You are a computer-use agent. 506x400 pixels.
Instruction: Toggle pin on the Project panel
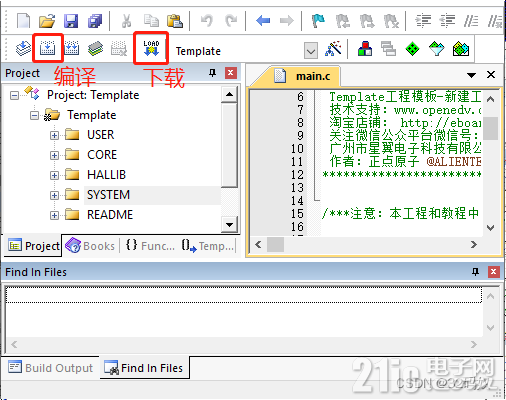pos(212,73)
